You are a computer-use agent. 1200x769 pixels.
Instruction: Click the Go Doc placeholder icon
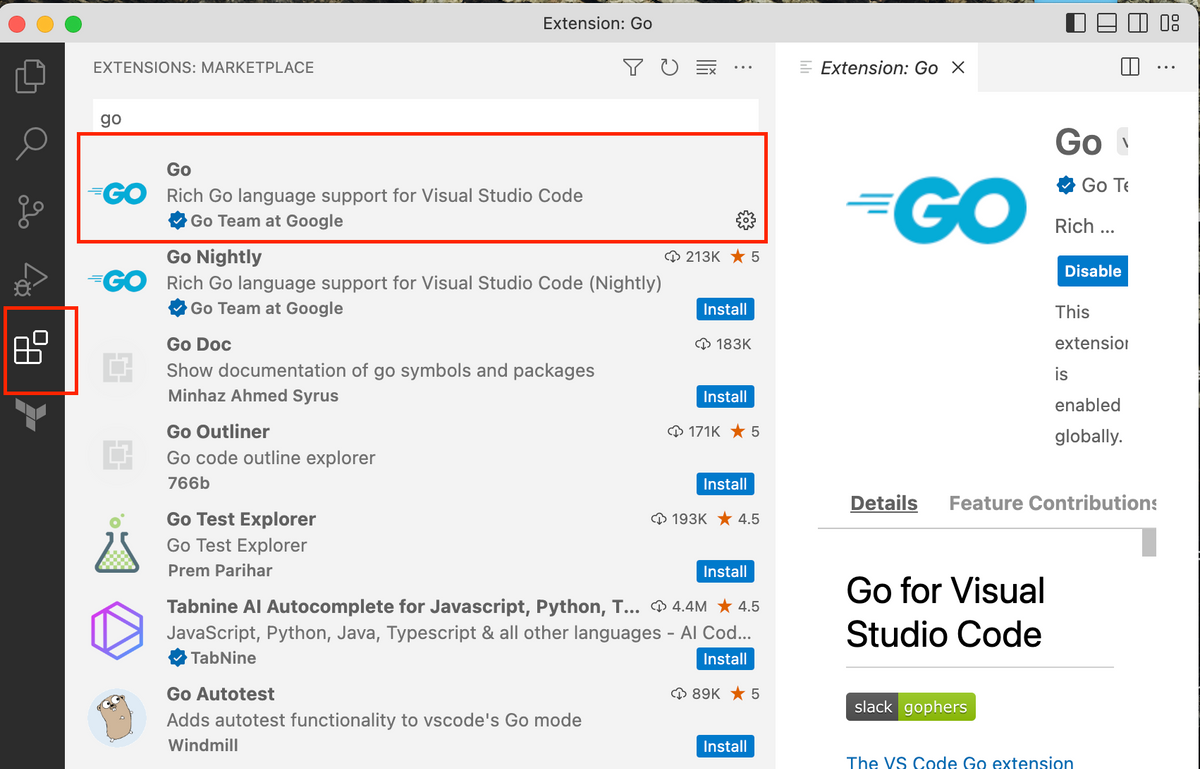coord(117,370)
